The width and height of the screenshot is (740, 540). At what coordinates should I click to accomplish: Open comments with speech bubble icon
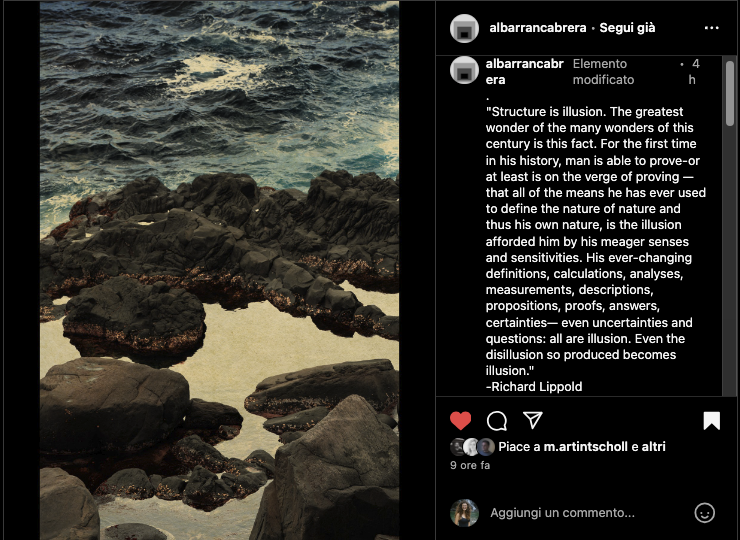point(496,421)
